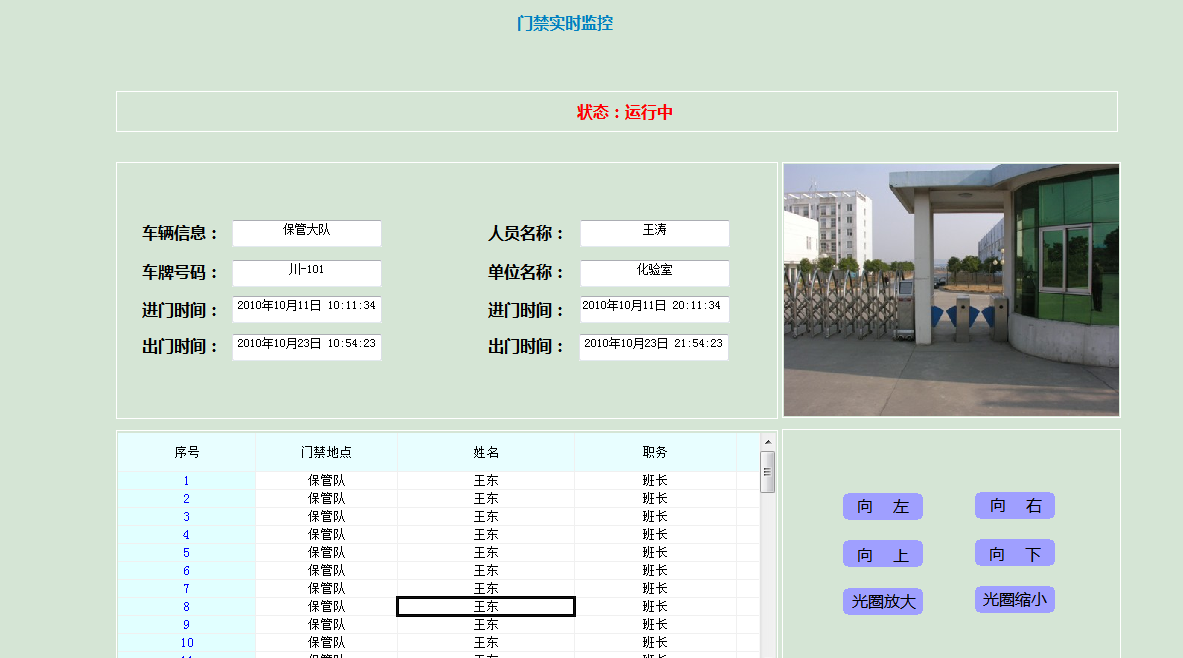Image resolution: width=1183 pixels, height=658 pixels.
Task: Click the vehicle 出门时间 field
Action: 306,347
